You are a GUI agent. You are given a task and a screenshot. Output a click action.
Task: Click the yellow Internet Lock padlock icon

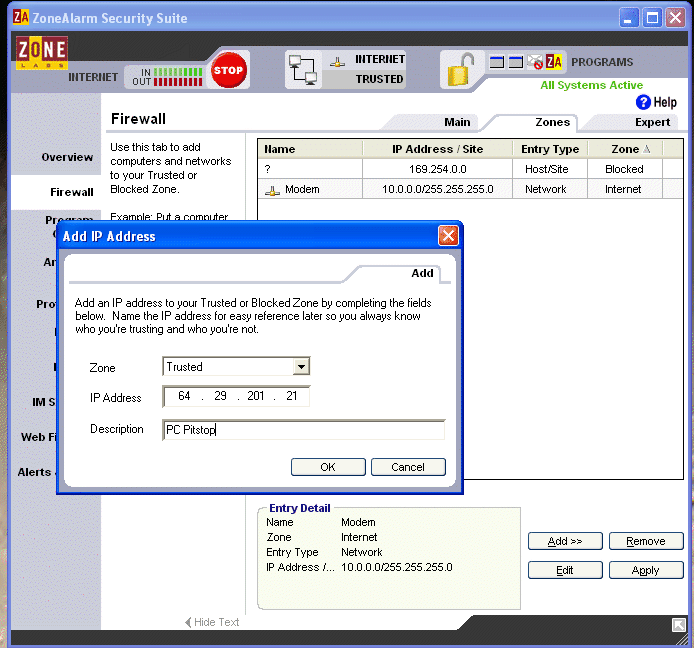click(459, 70)
